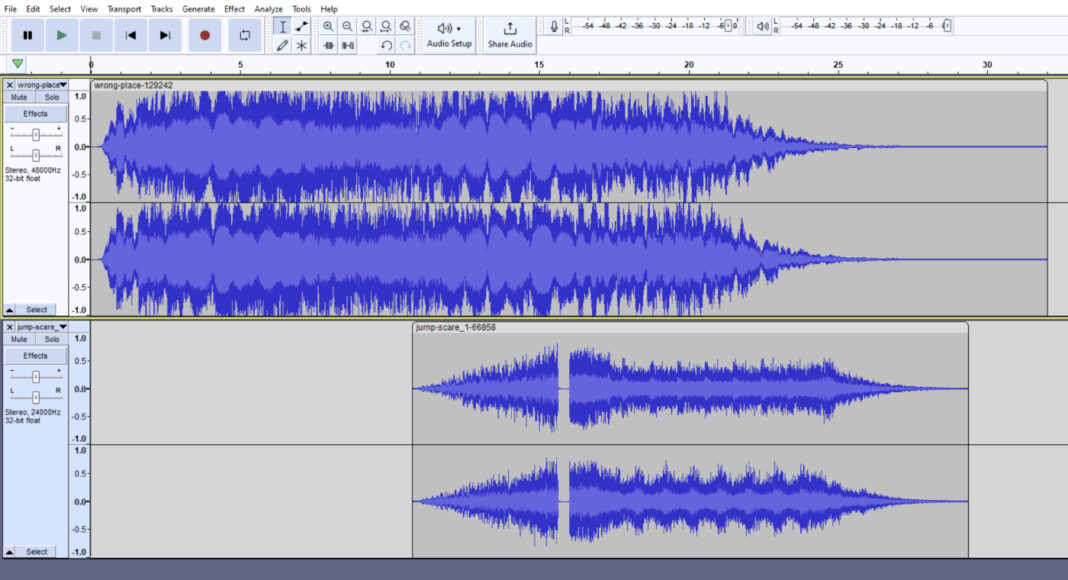The image size is (1068, 580).
Task: Trim audio outside the selection
Action: coord(328,45)
